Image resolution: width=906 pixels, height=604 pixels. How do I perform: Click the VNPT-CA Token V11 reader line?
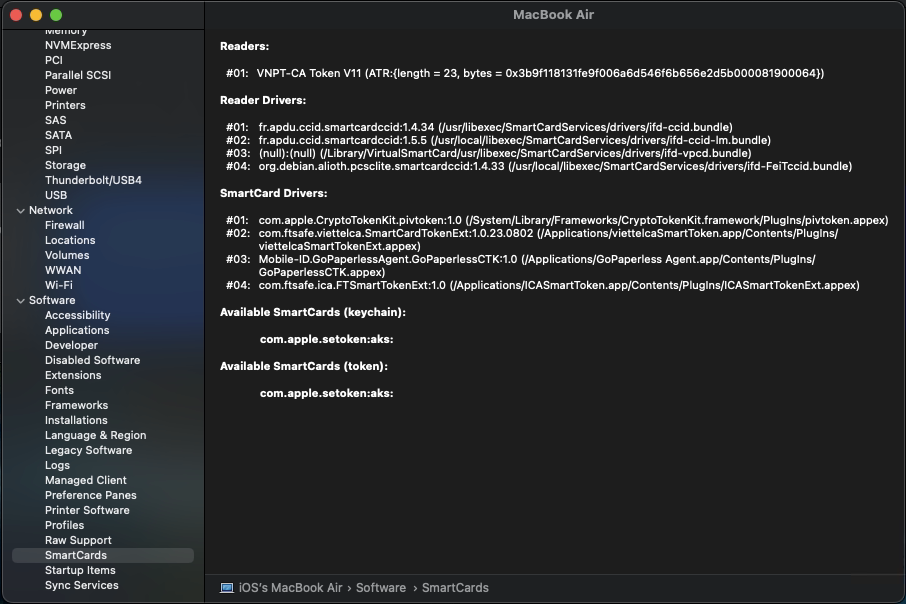click(525, 73)
